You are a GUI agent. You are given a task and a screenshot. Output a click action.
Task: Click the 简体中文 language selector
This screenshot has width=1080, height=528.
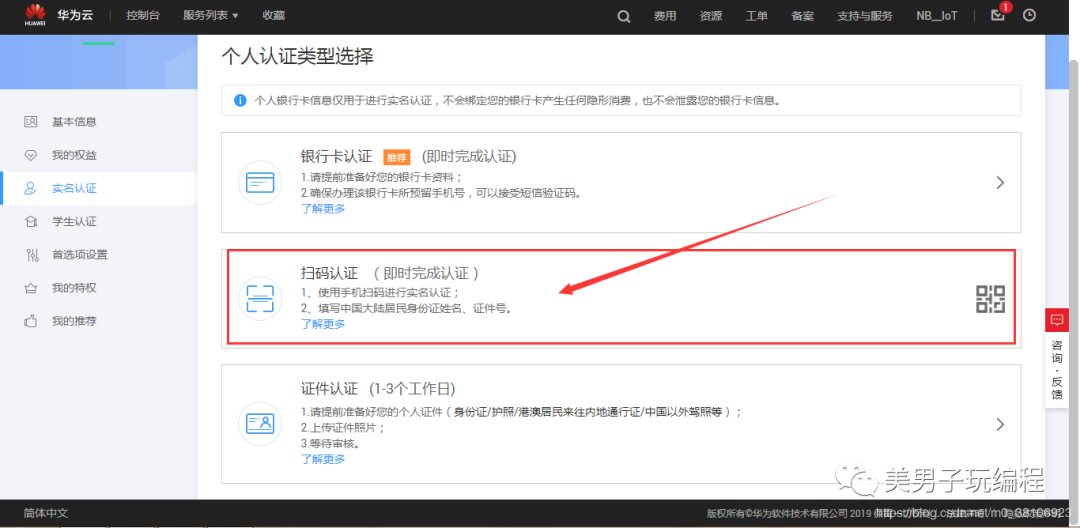[x=45, y=514]
